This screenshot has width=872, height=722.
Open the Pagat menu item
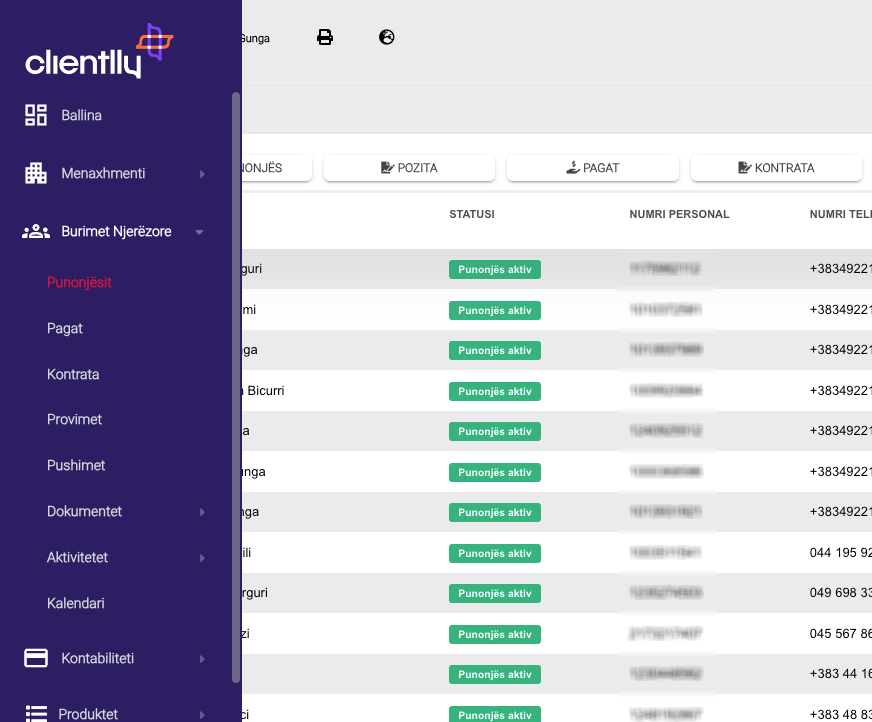[65, 328]
